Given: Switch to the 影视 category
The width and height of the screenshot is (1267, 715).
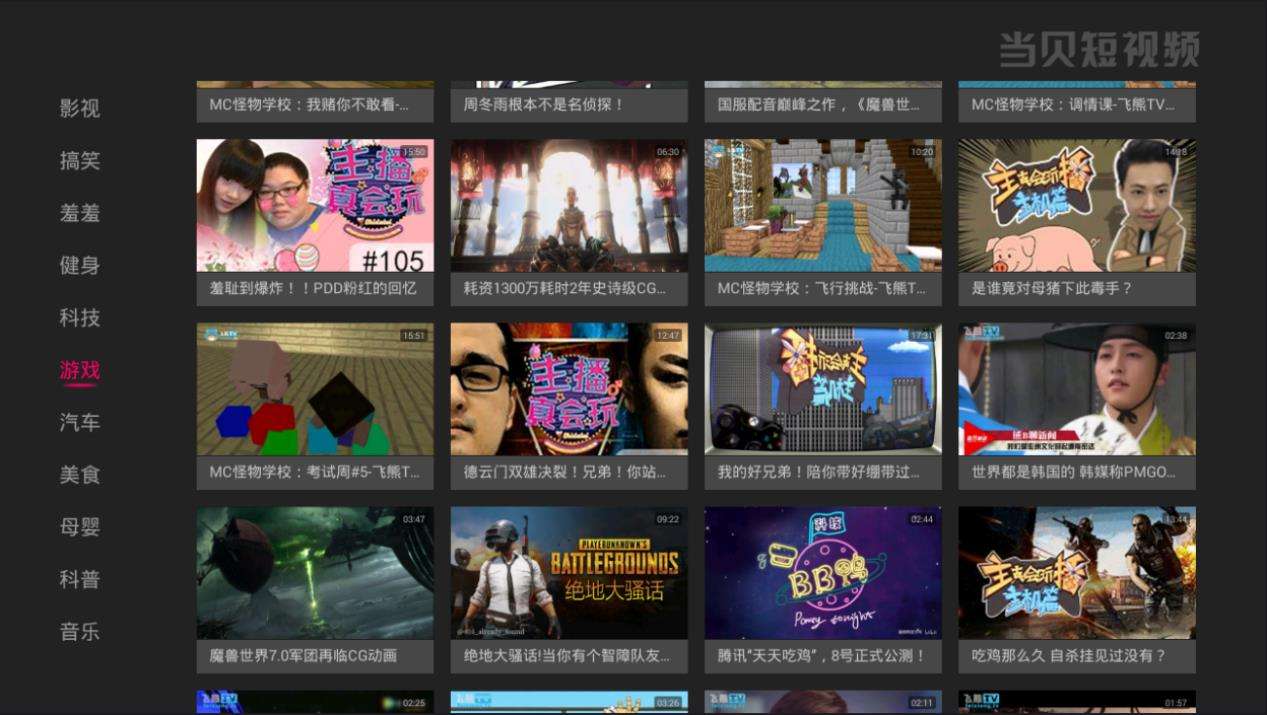Looking at the screenshot, I should [80, 108].
